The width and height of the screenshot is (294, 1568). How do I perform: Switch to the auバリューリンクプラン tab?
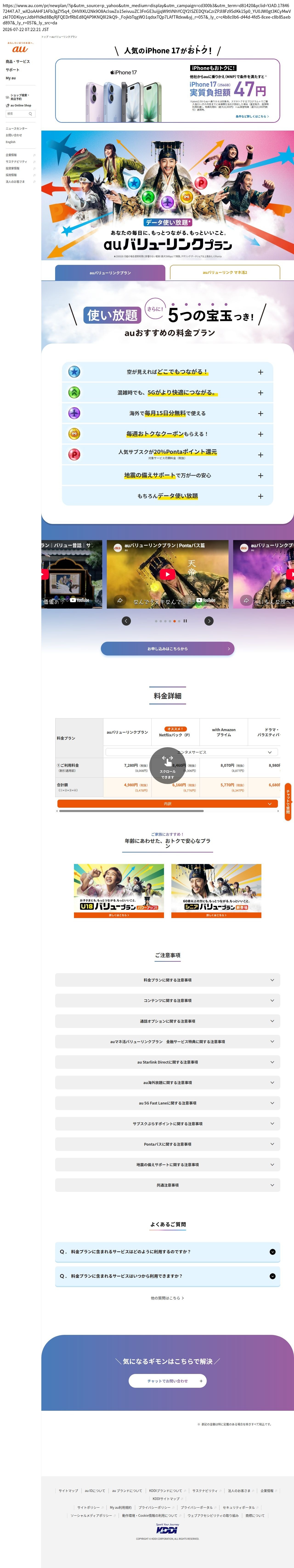tap(110, 273)
